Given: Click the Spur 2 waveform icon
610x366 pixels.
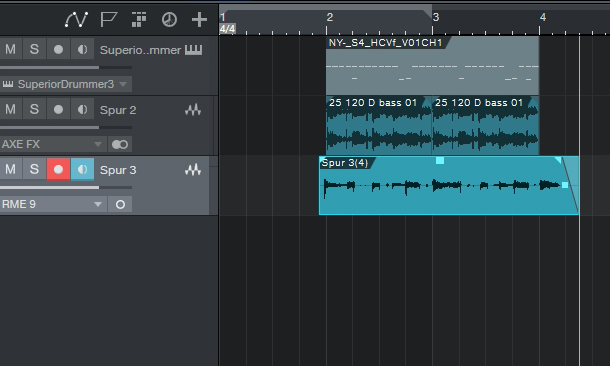Looking at the screenshot, I should tap(193, 110).
